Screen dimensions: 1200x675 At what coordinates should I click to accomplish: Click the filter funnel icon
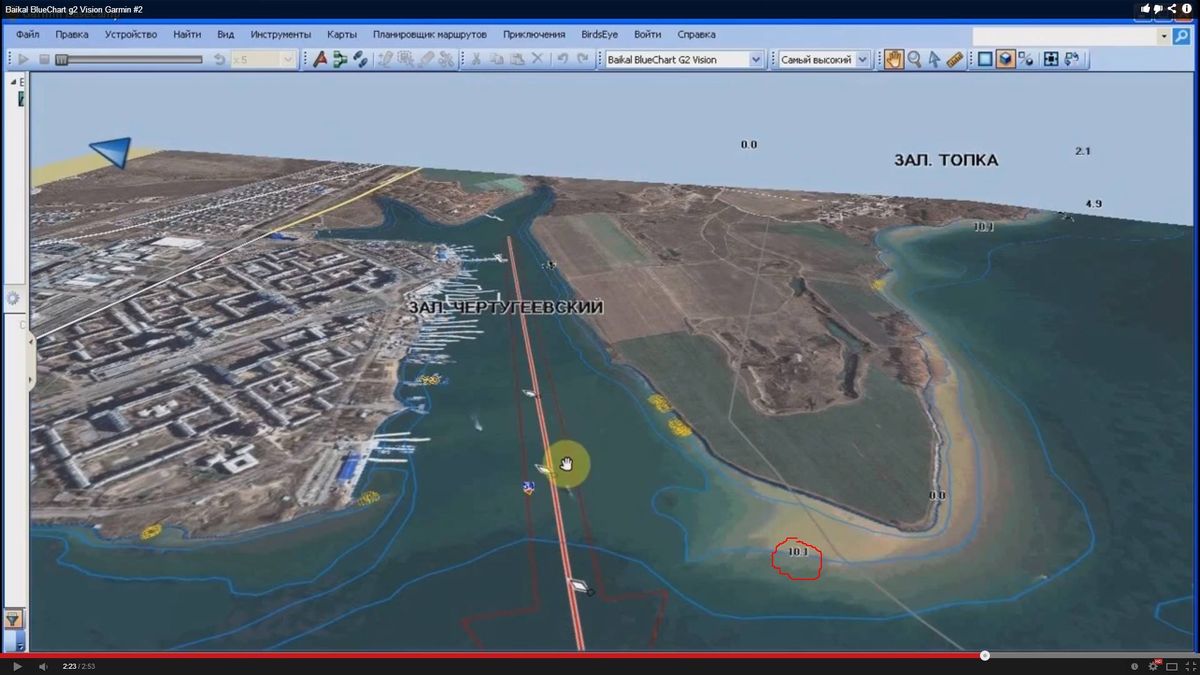(14, 620)
